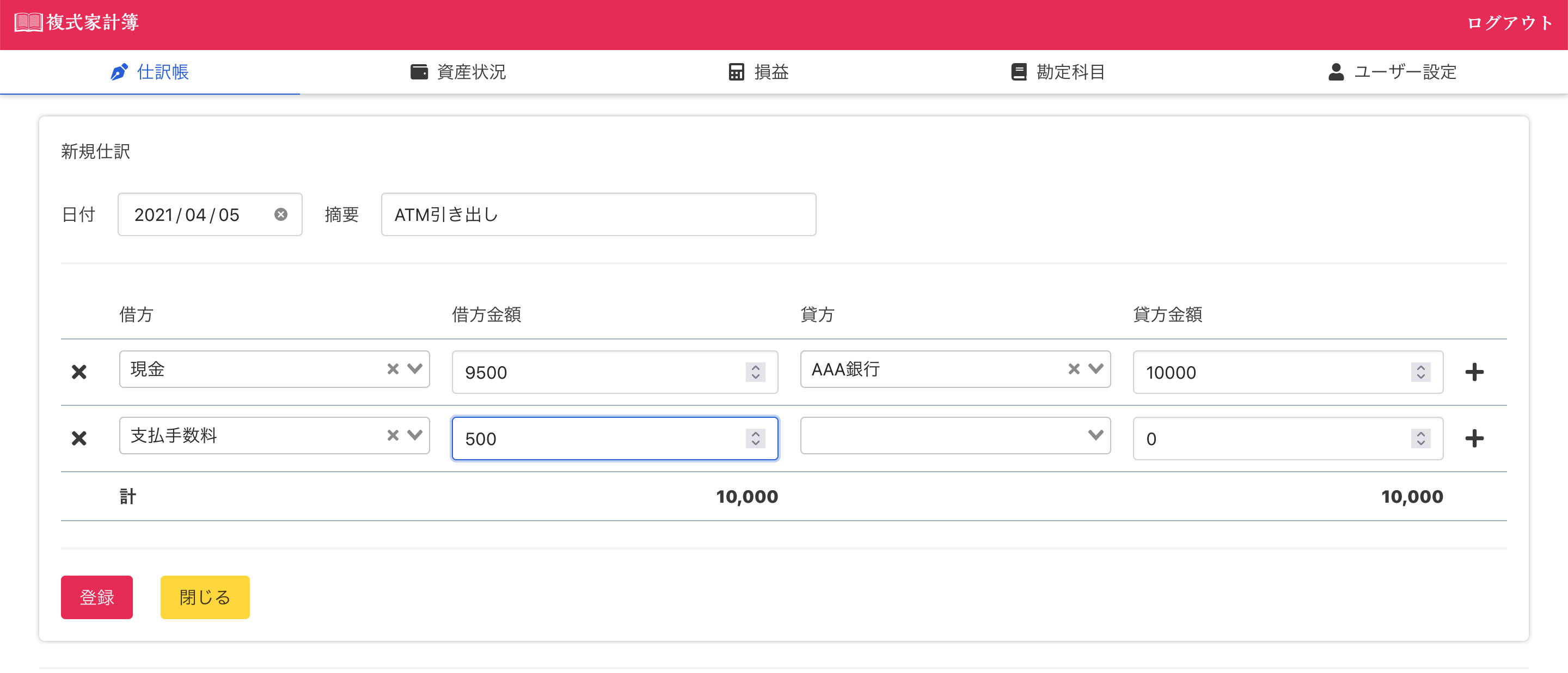Add row with plus after 10000
Image resolution: width=1568 pixels, height=673 pixels.
(1474, 372)
